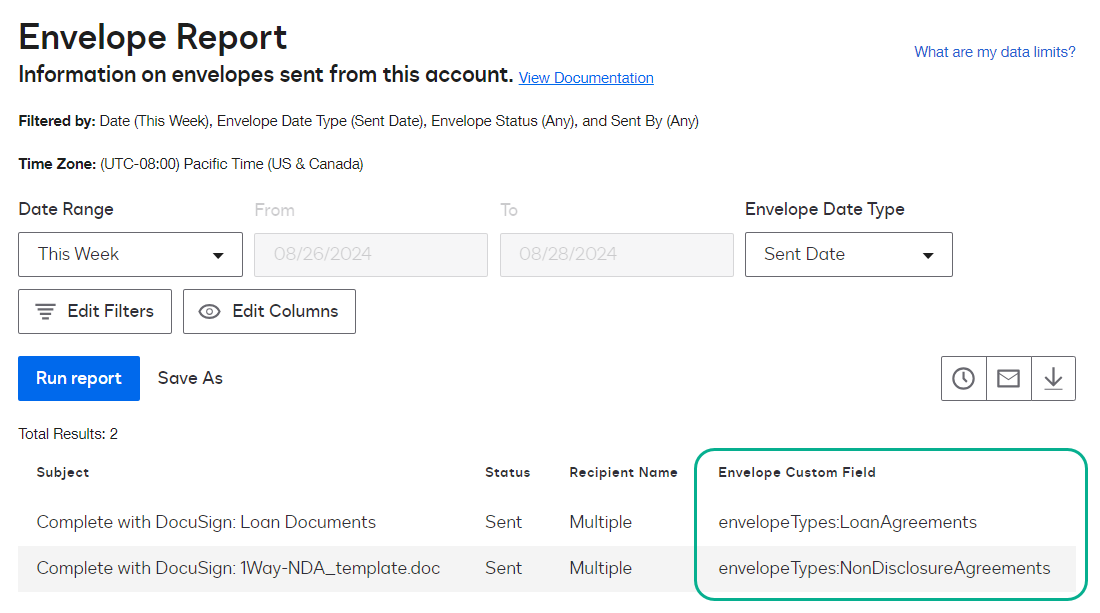1100x613 pixels.
Task: Click the From date field
Action: tap(371, 255)
